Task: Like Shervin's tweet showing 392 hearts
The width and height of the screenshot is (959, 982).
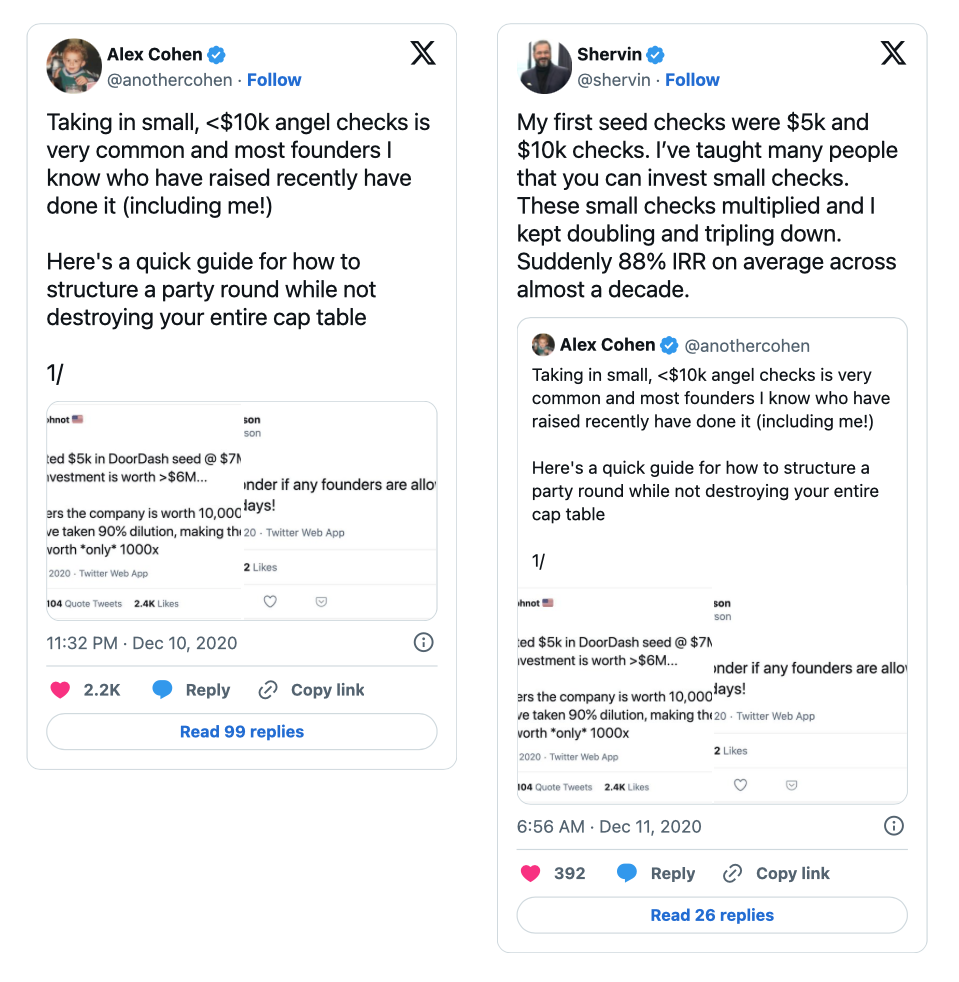Action: coord(531,873)
